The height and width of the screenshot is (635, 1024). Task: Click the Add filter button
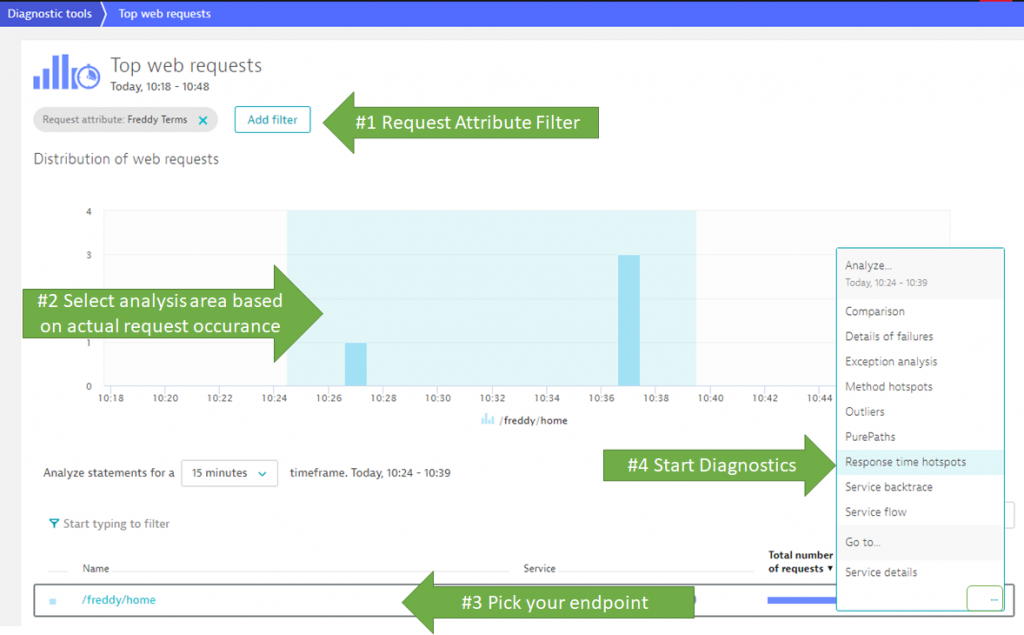(x=272, y=120)
